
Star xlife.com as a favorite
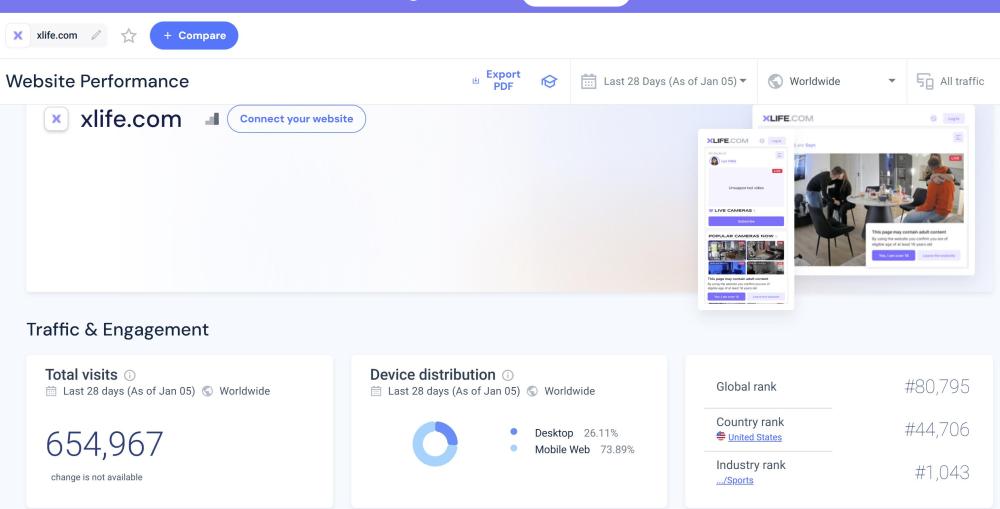coord(128,36)
